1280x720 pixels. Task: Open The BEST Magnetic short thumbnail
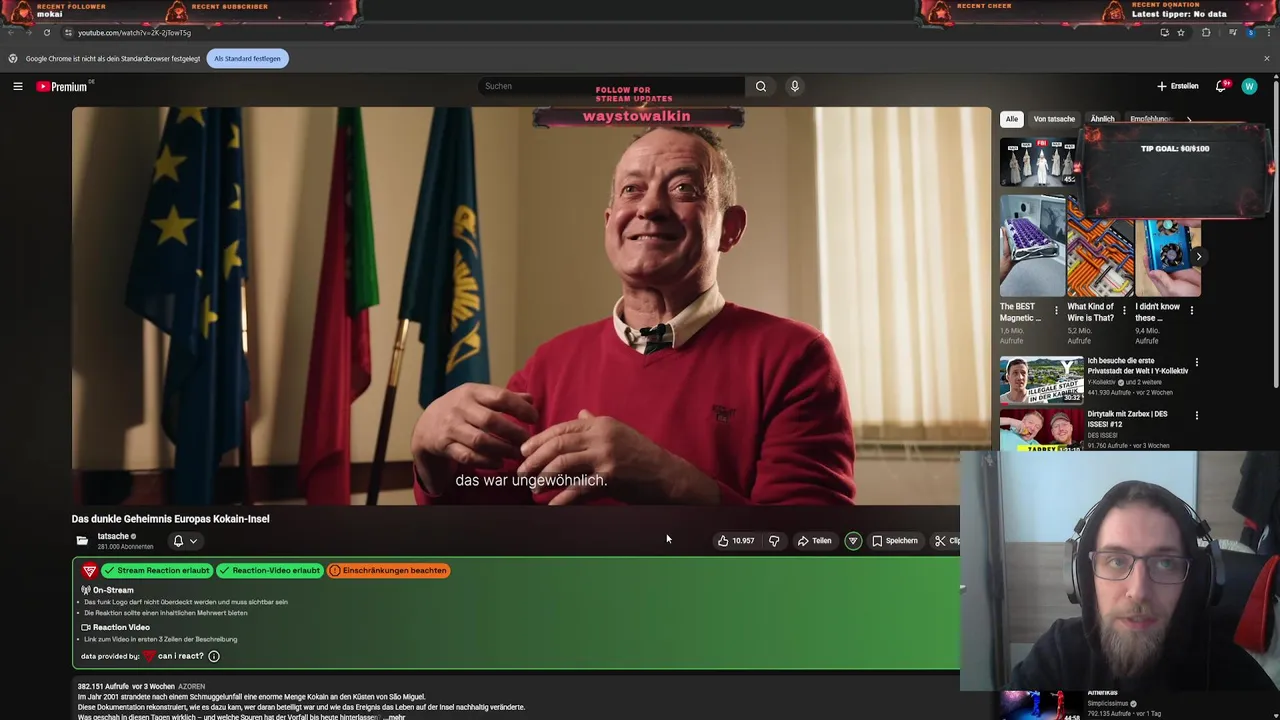tap(1032, 246)
